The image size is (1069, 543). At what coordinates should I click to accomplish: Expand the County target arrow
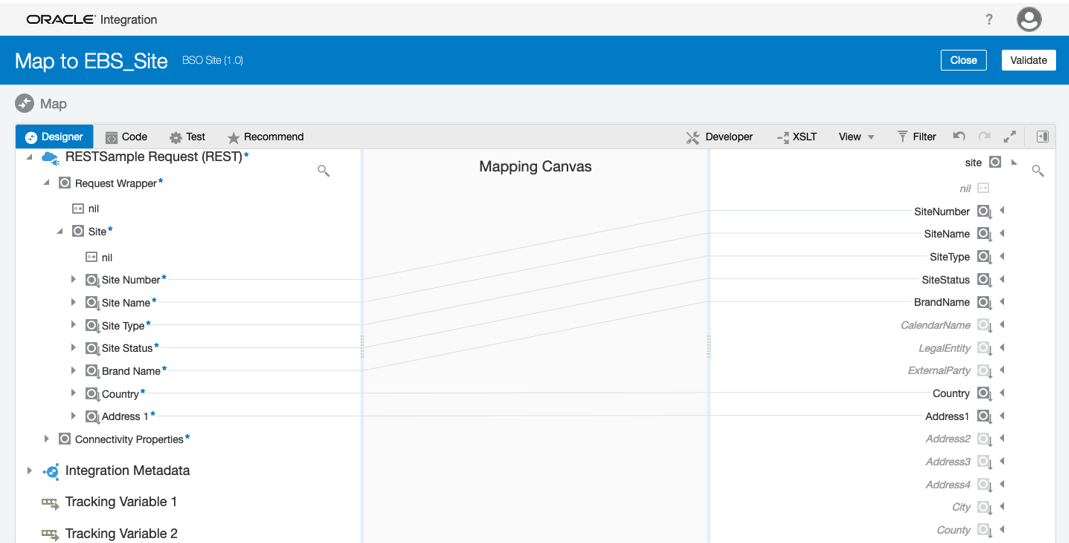[x=1002, y=529]
